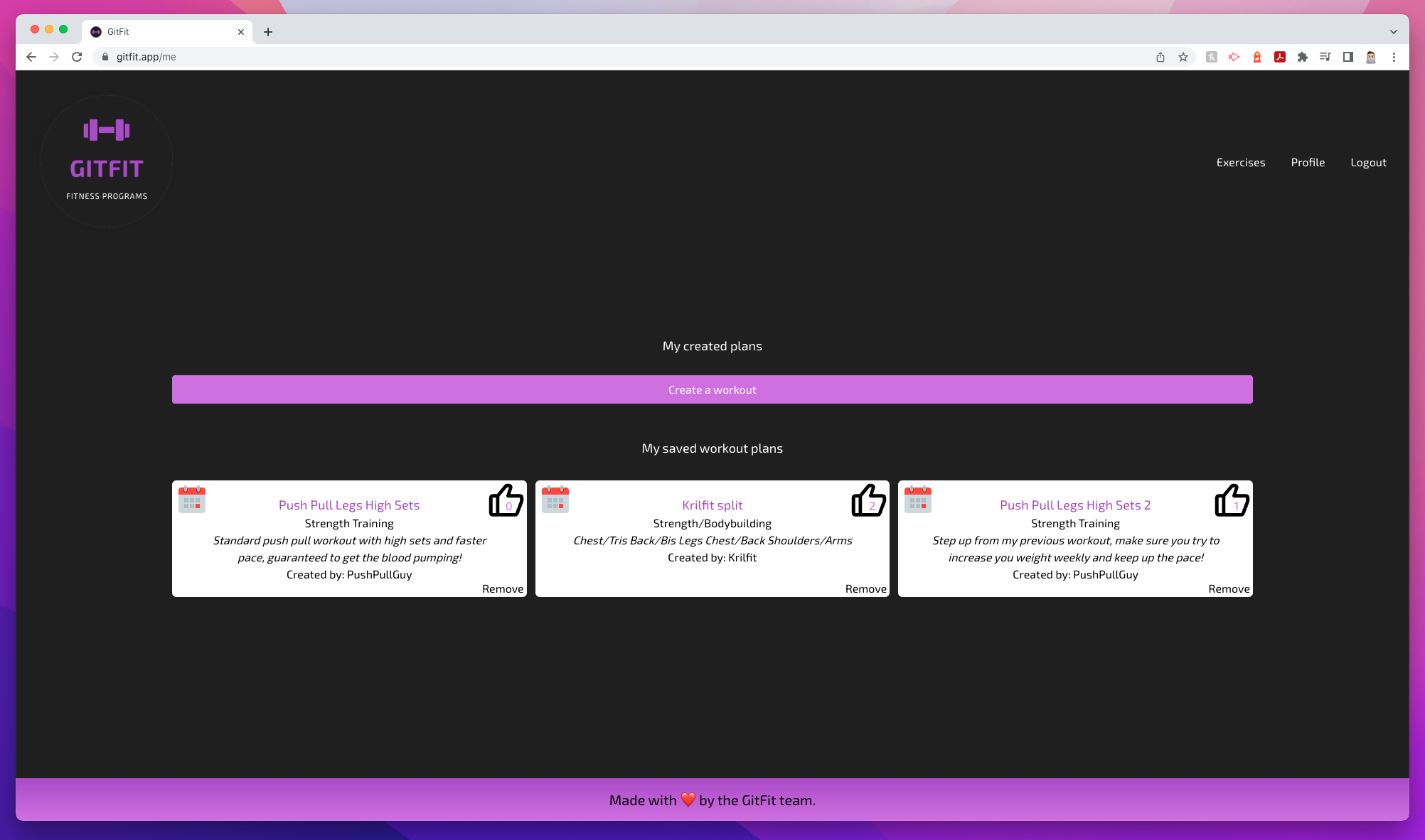View site information via the lock icon
Screen dimensions: 1425x840
pyautogui.click(x=105, y=57)
